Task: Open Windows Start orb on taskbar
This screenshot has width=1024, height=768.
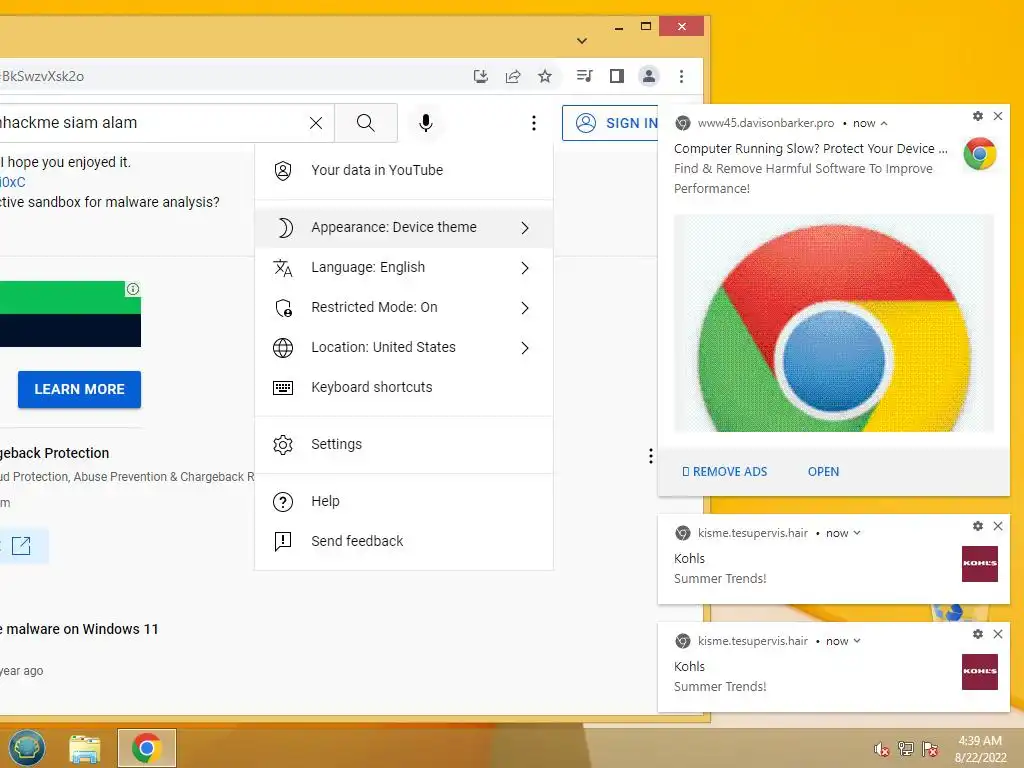Action: (26, 748)
